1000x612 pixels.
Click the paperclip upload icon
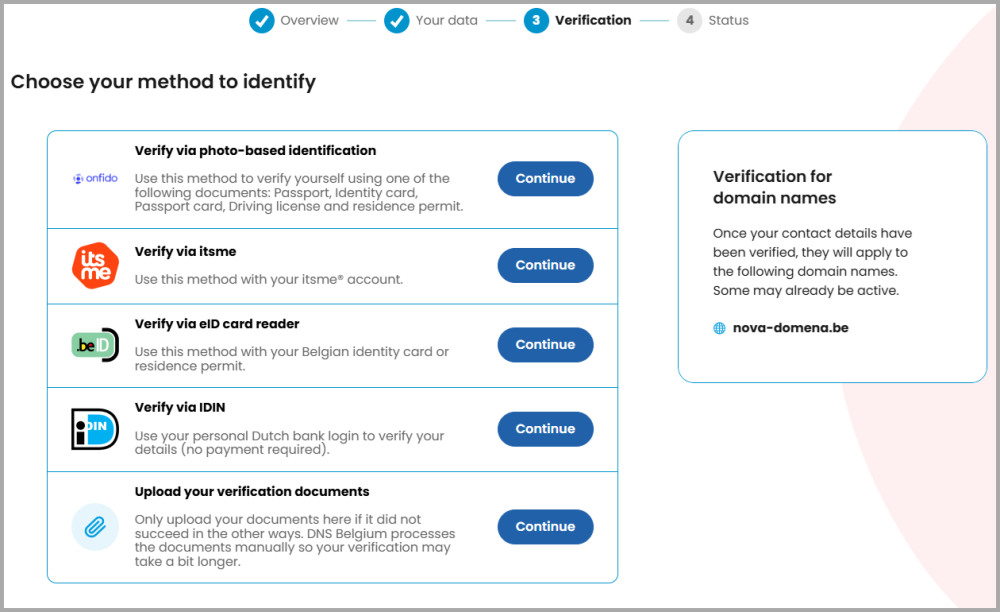(95, 527)
